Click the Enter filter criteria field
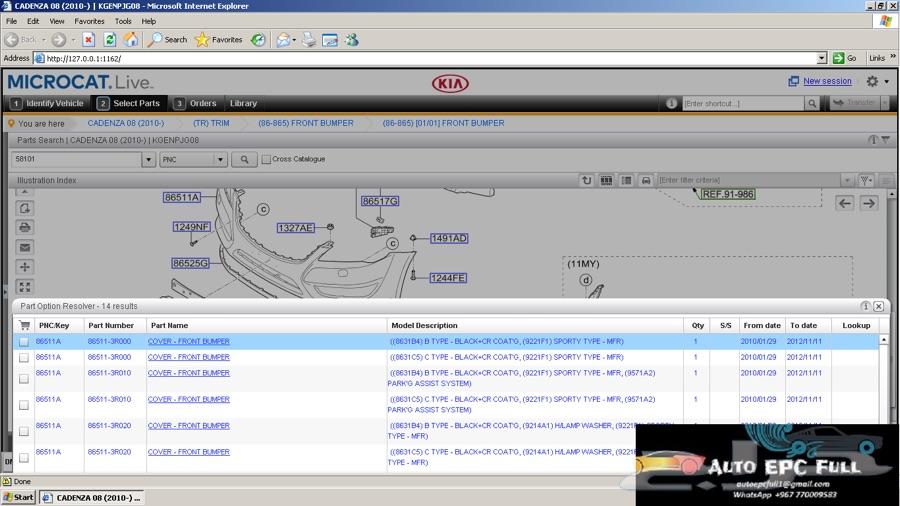Image resolution: width=900 pixels, height=506 pixels. tap(748, 180)
